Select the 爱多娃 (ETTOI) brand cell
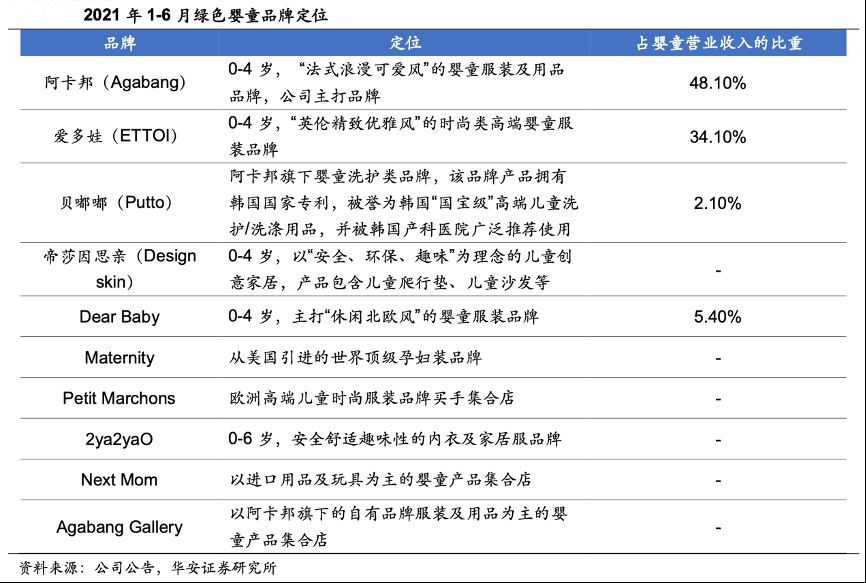This screenshot has width=866, height=583. (120, 137)
